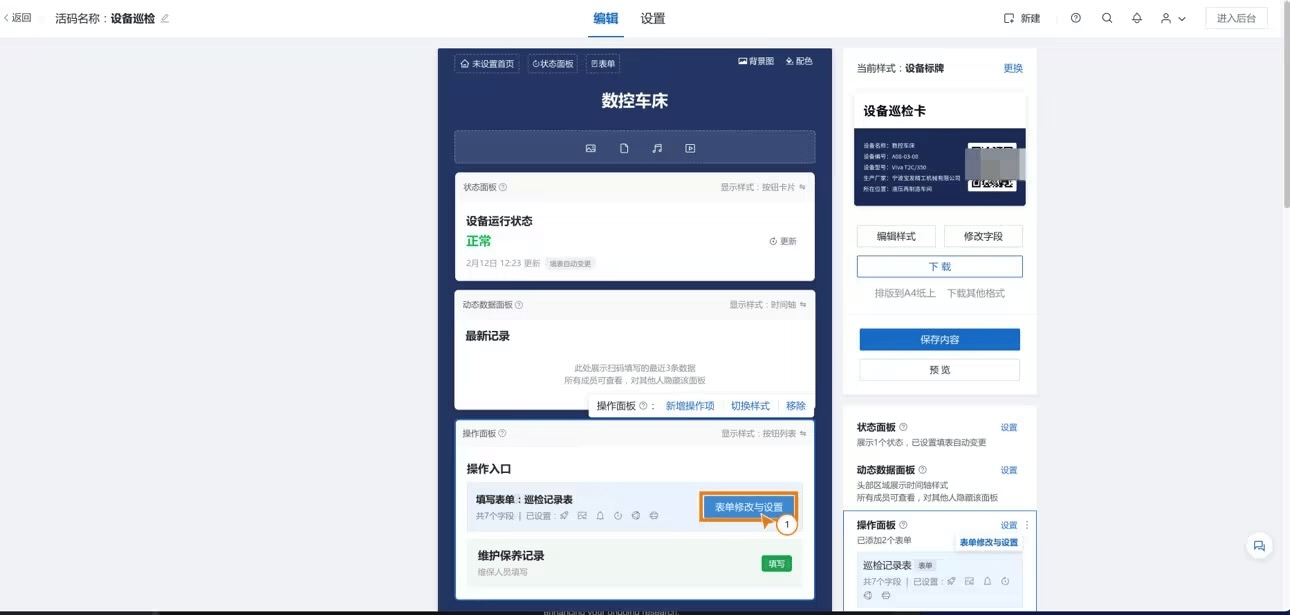The width and height of the screenshot is (1290, 615).
Task: Click 表单修改与设置 tooltip in sidebar
Action: pyautogui.click(x=989, y=542)
